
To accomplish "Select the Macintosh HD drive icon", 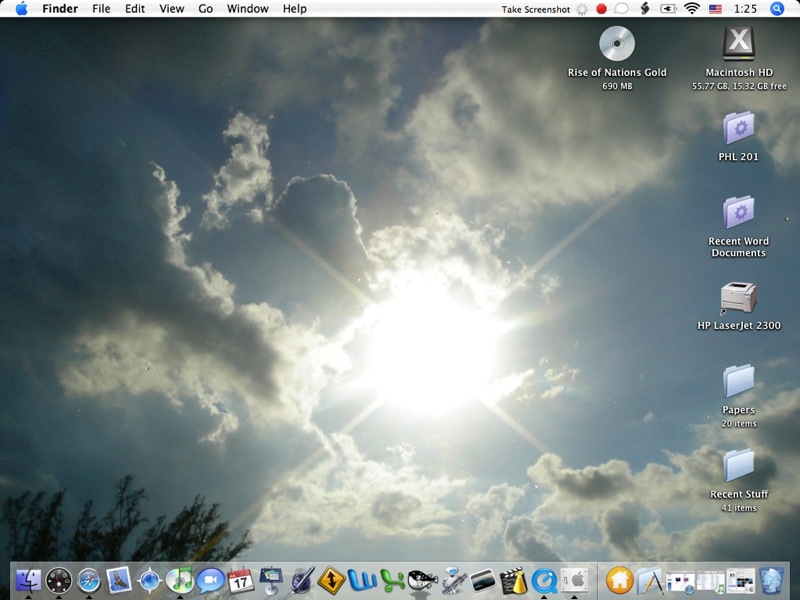I will click(x=738, y=44).
